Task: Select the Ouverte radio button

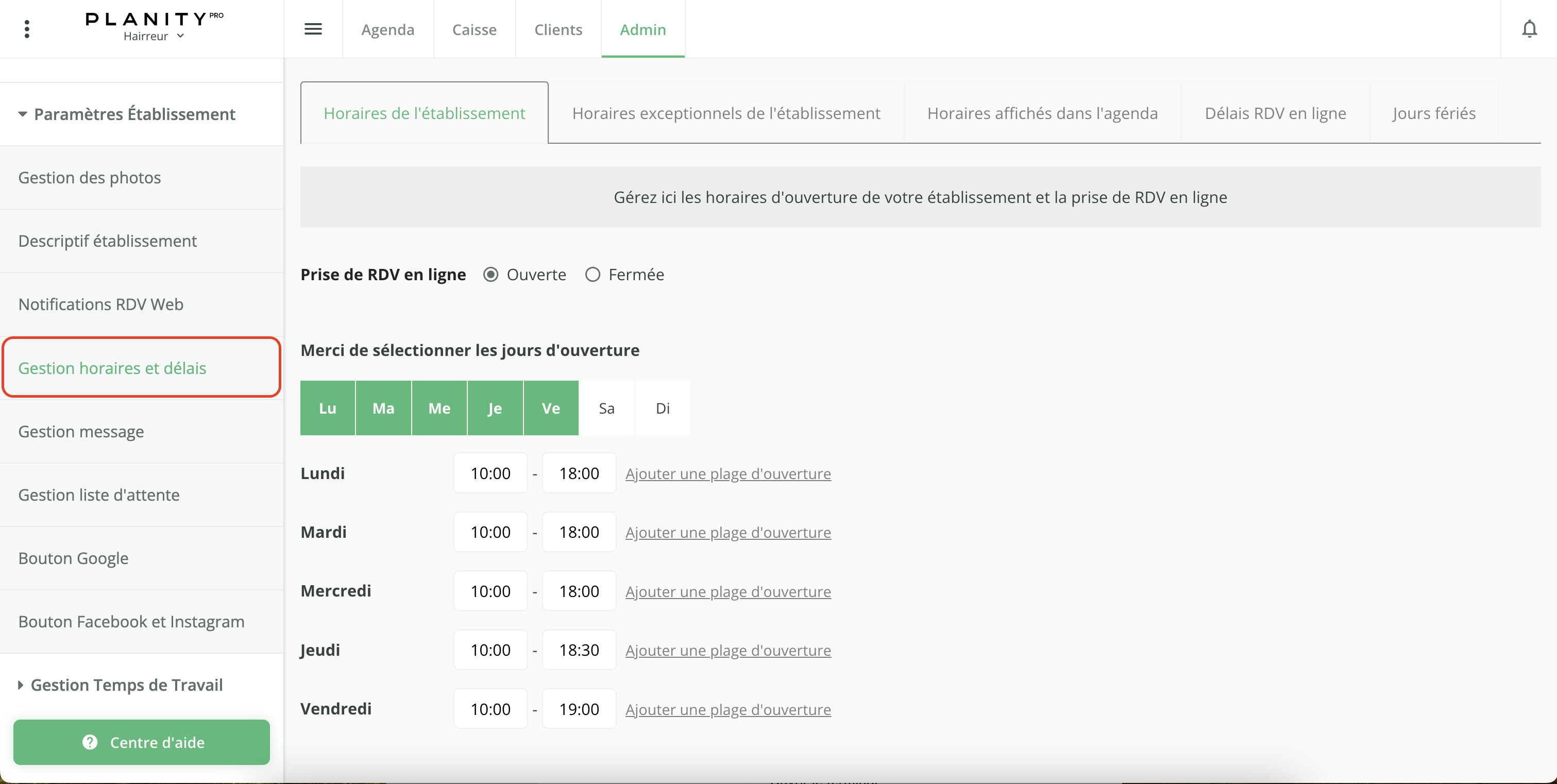Action: 491,275
